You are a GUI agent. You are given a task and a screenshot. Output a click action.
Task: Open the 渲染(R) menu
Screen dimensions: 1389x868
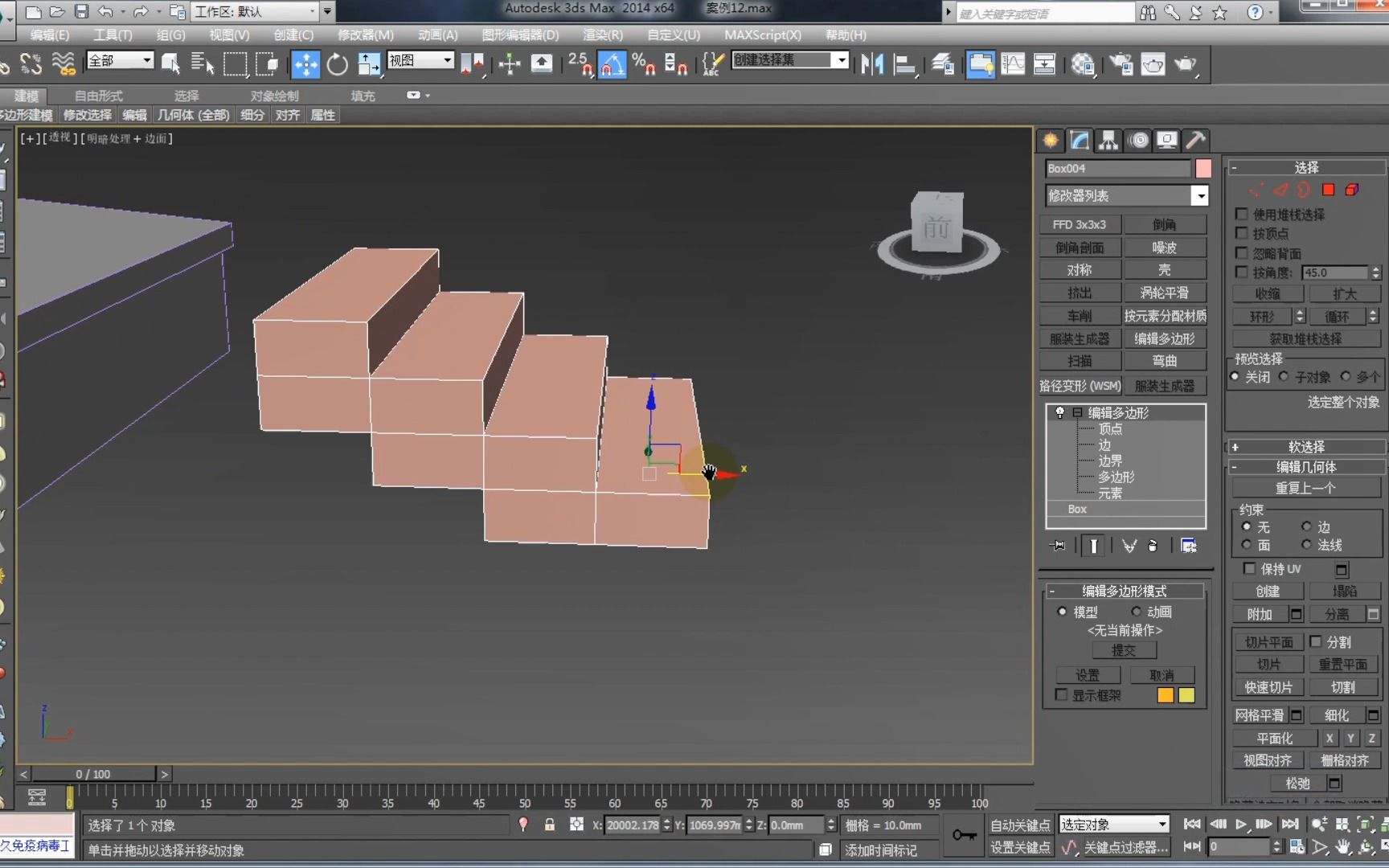point(602,35)
